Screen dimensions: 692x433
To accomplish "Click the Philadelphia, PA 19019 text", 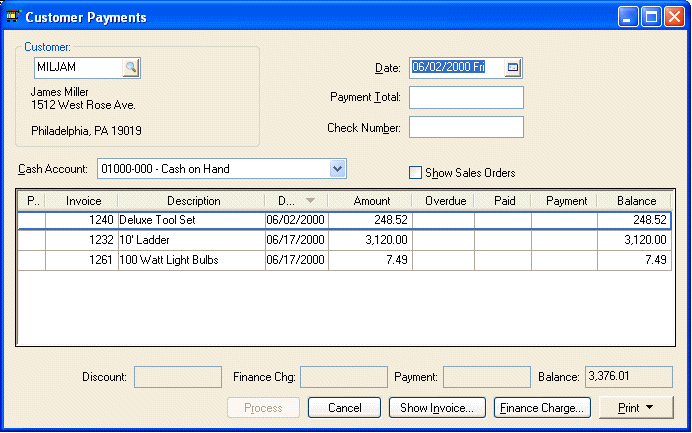I will tap(86, 131).
